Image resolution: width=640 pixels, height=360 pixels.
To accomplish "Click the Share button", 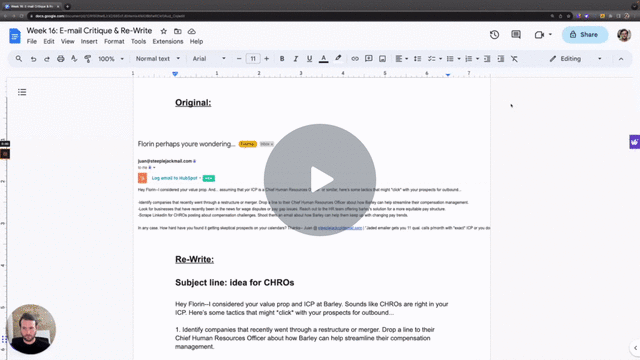I will point(584,35).
